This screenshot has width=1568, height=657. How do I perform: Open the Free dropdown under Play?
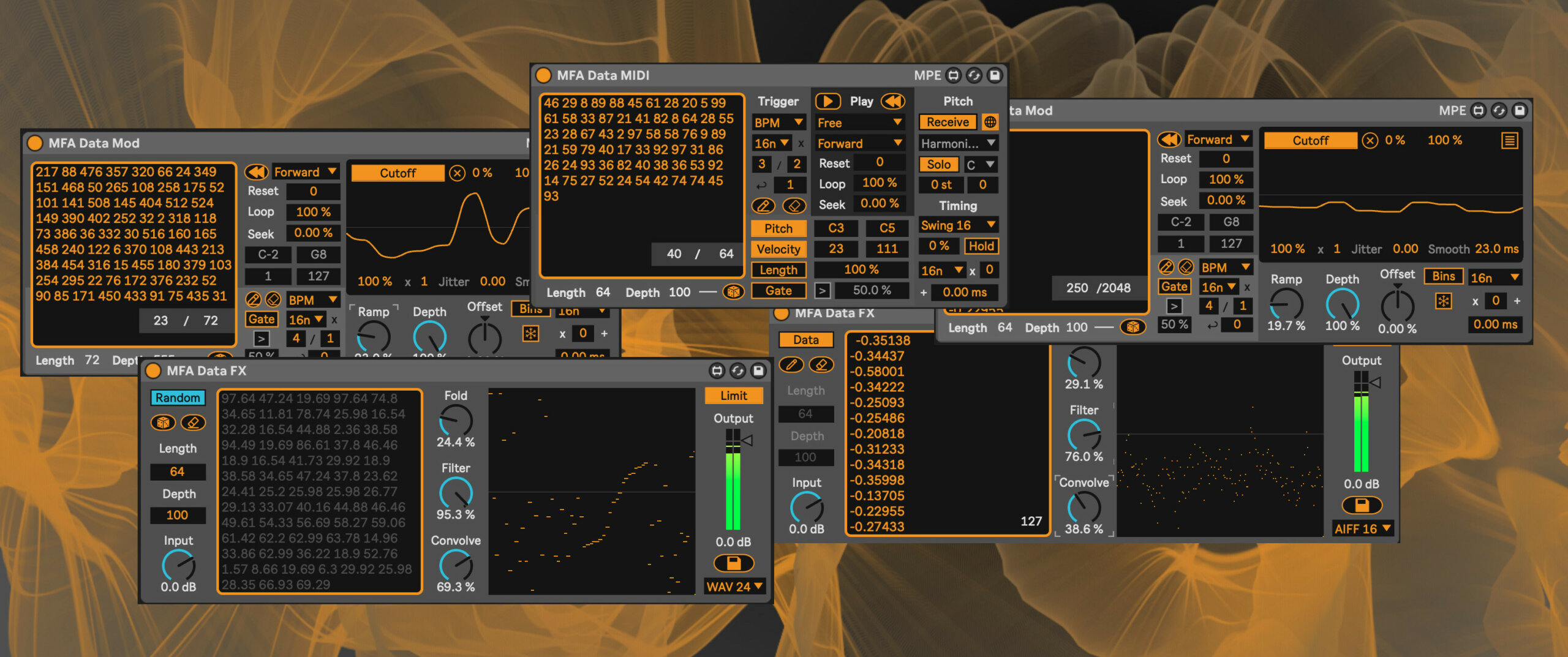click(859, 122)
